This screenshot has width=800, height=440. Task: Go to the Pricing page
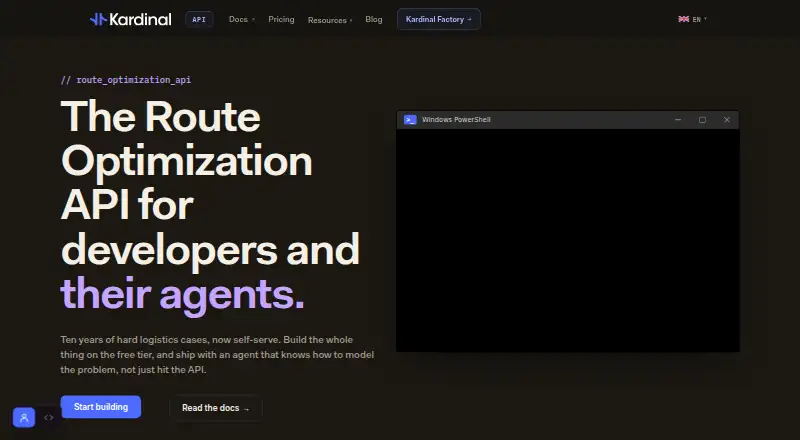(x=281, y=19)
